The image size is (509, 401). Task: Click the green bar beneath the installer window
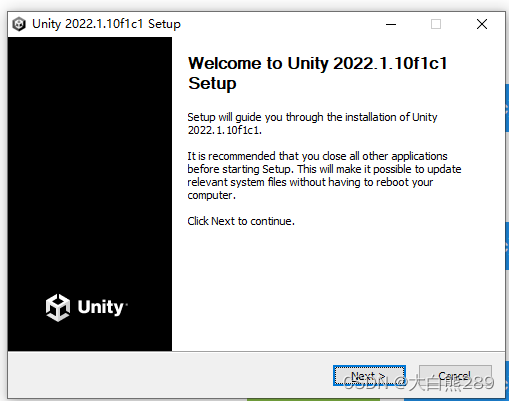(313, 399)
